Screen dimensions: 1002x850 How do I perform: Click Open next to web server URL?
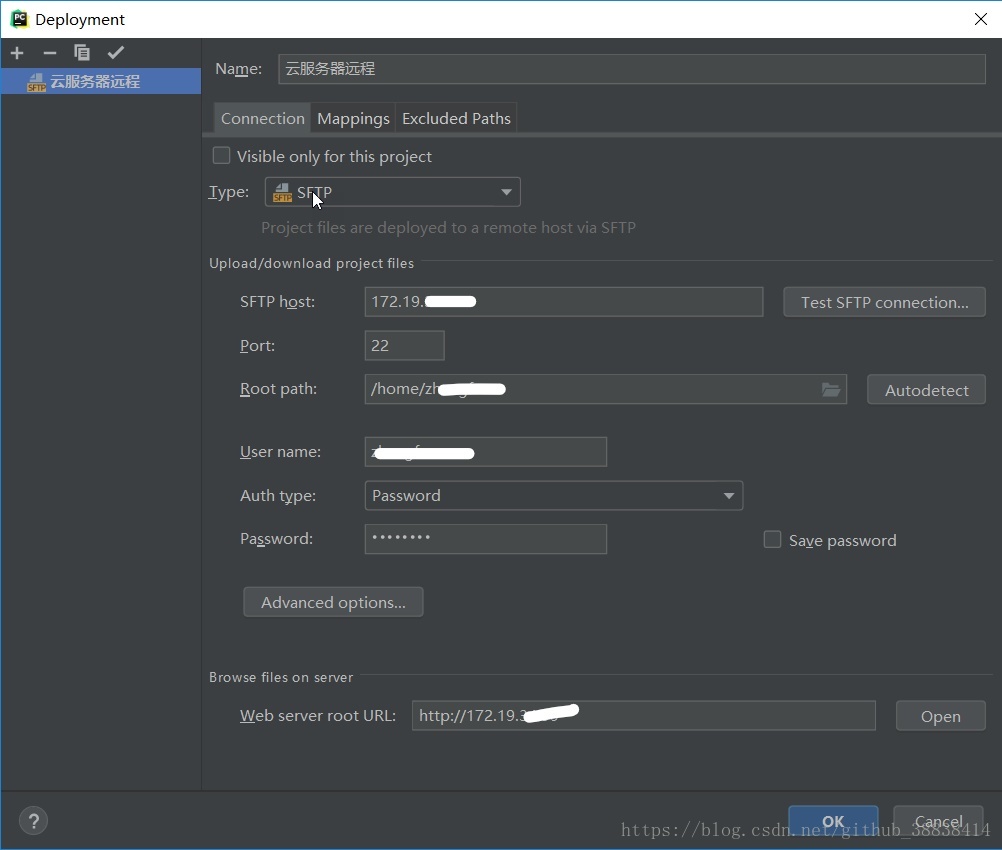tap(940, 716)
